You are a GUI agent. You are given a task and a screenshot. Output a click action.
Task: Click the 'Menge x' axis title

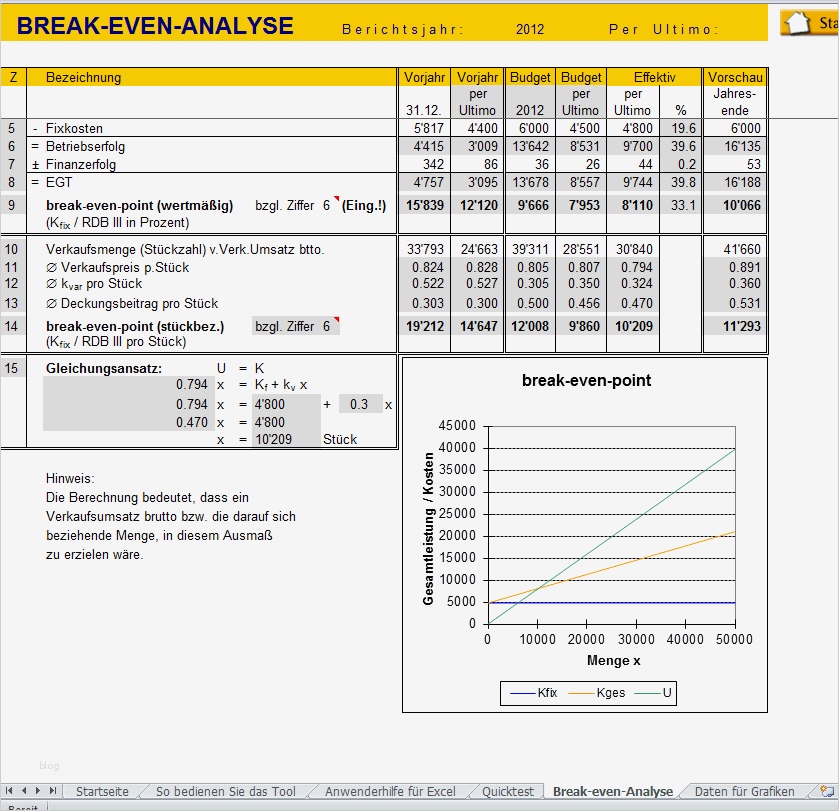(x=613, y=661)
